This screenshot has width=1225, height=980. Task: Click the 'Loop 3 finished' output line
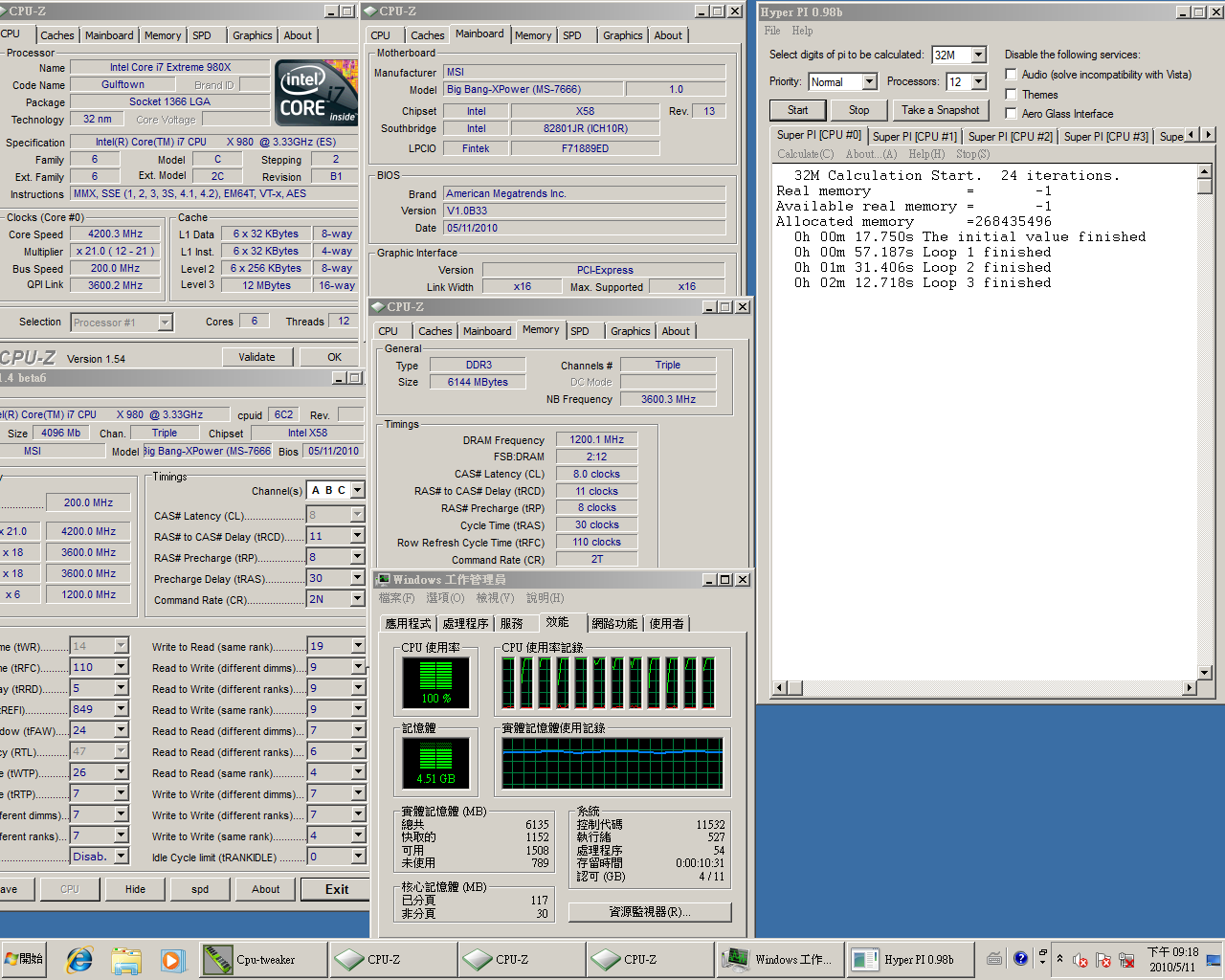pyautogui.click(x=923, y=282)
